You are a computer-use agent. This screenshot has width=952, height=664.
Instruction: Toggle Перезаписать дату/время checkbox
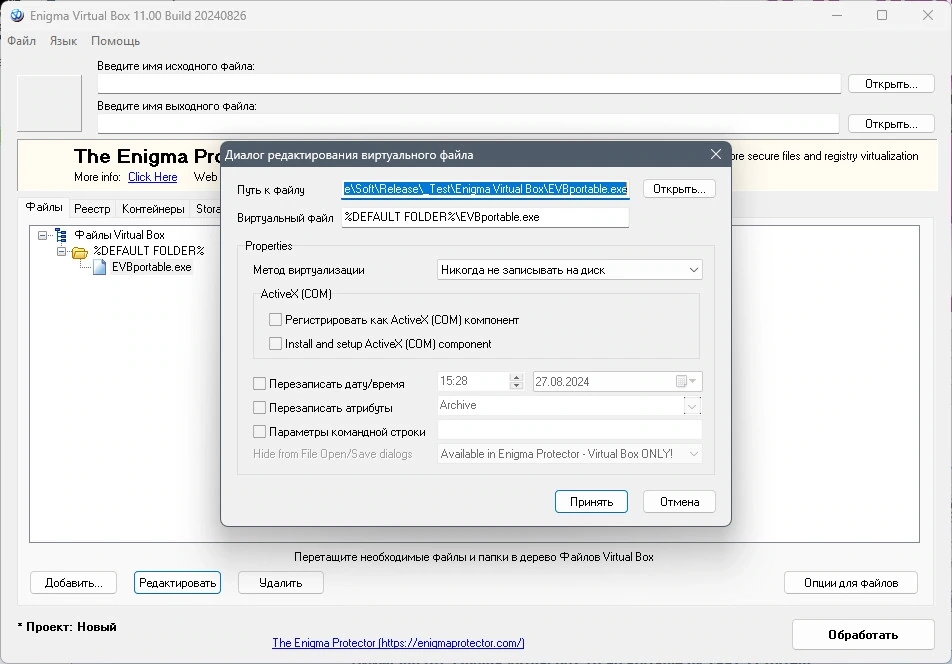259,384
